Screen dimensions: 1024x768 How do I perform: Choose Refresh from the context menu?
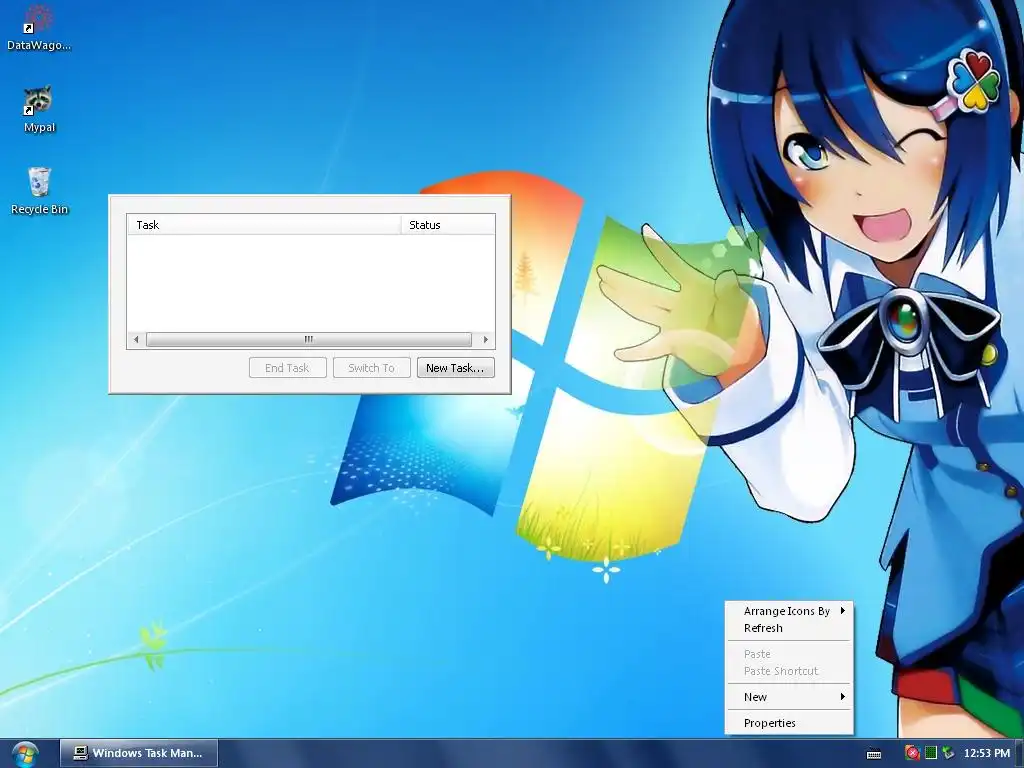pyautogui.click(x=789, y=628)
